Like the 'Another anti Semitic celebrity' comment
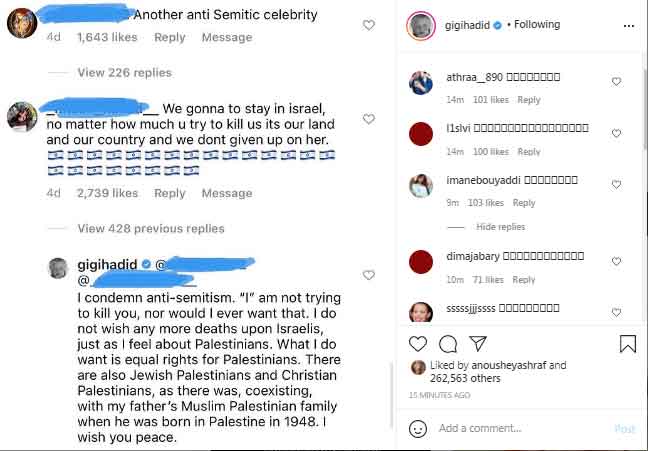Viewport: 648px width, 451px height. coord(369,25)
